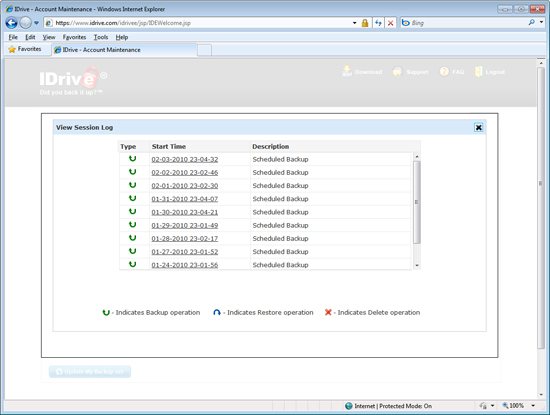
Task: Click Scheduled Backup text in 02-03-2010 row
Action: coord(280,160)
